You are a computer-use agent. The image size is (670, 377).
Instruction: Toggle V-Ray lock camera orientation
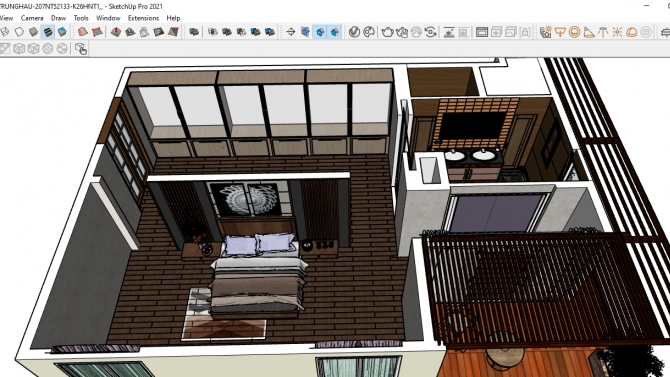[525, 32]
